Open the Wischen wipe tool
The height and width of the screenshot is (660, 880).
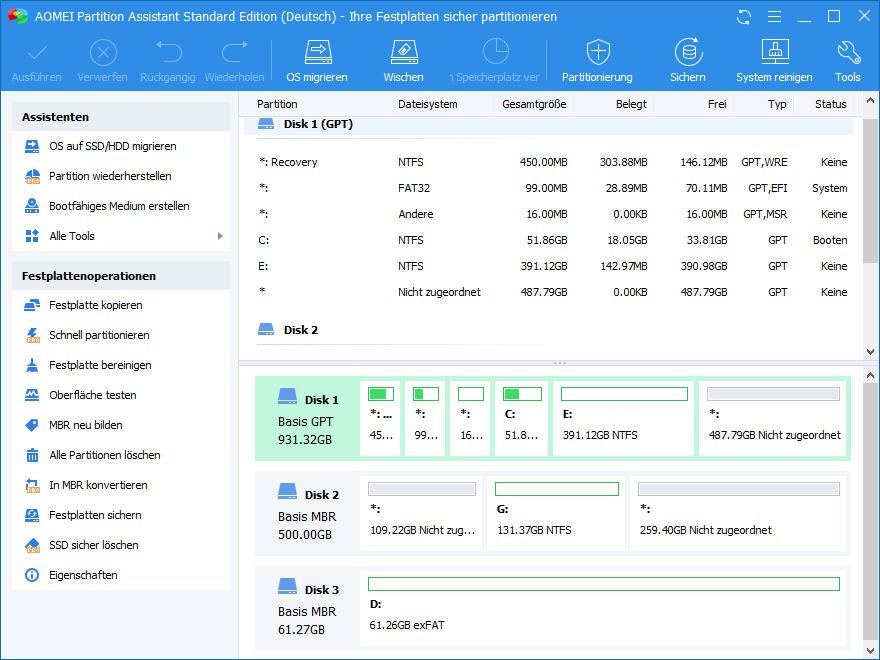tap(403, 60)
